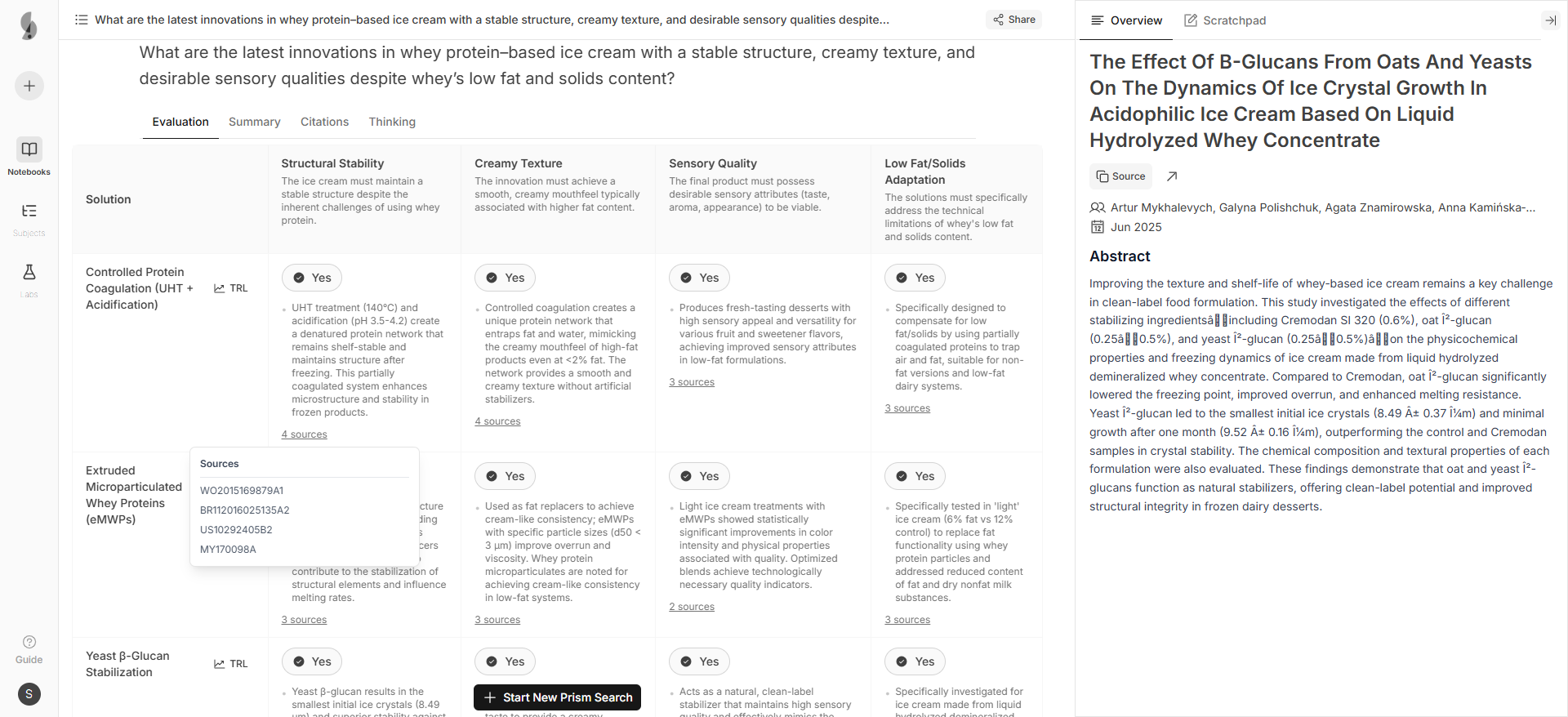
Task: Click the Share button
Action: coord(1014,20)
